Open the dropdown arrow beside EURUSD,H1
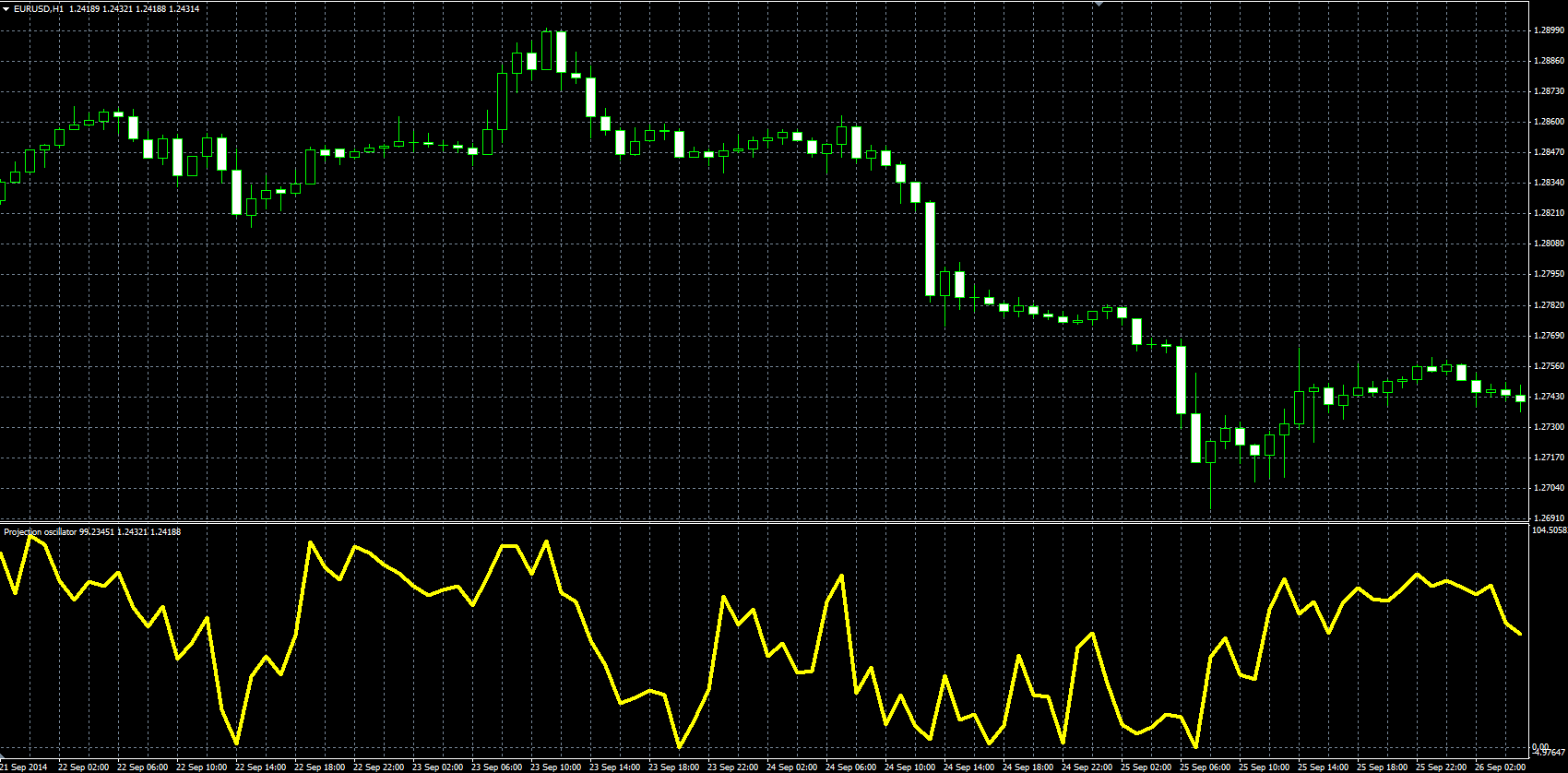The image size is (1568, 773). point(6,8)
